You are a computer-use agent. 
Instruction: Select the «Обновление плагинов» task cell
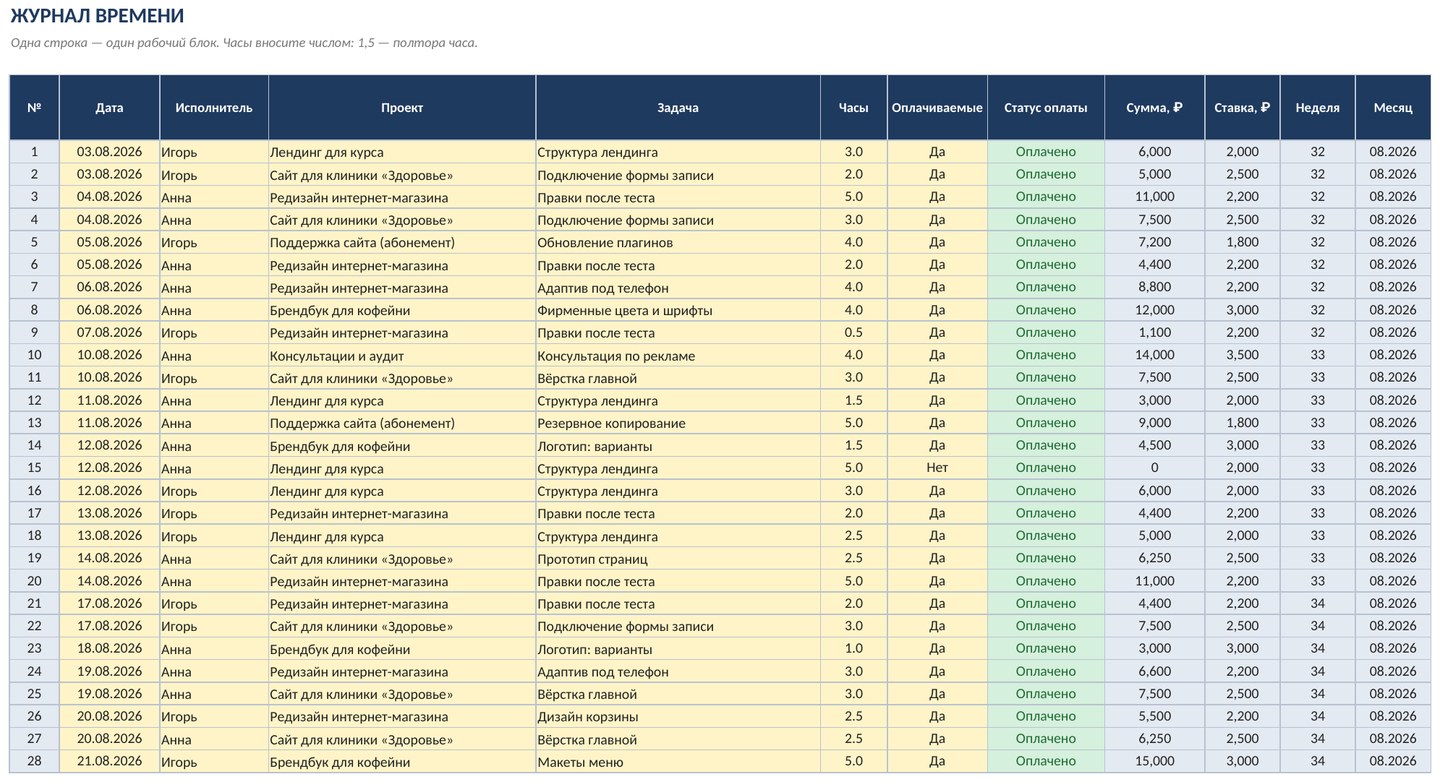tap(678, 242)
